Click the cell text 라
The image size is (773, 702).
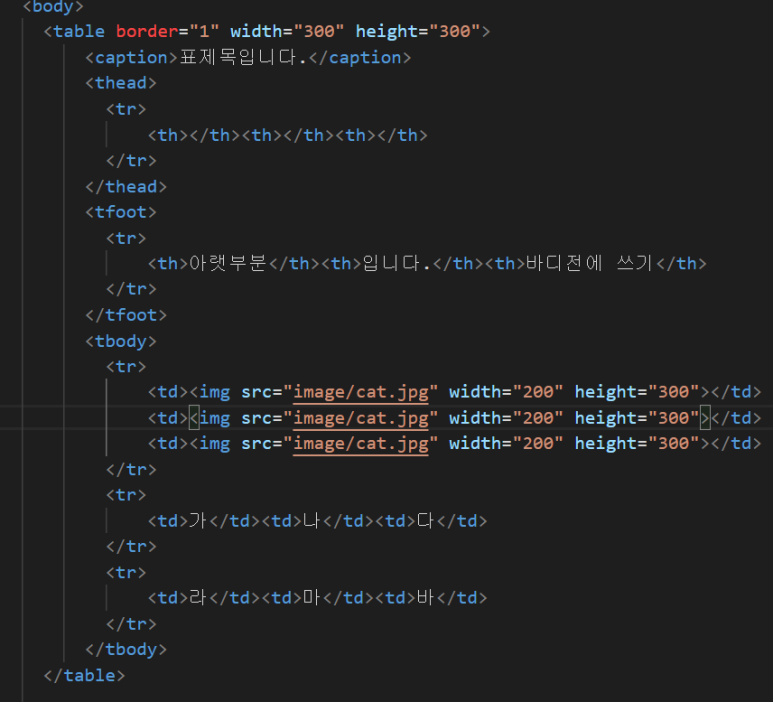click(198, 598)
